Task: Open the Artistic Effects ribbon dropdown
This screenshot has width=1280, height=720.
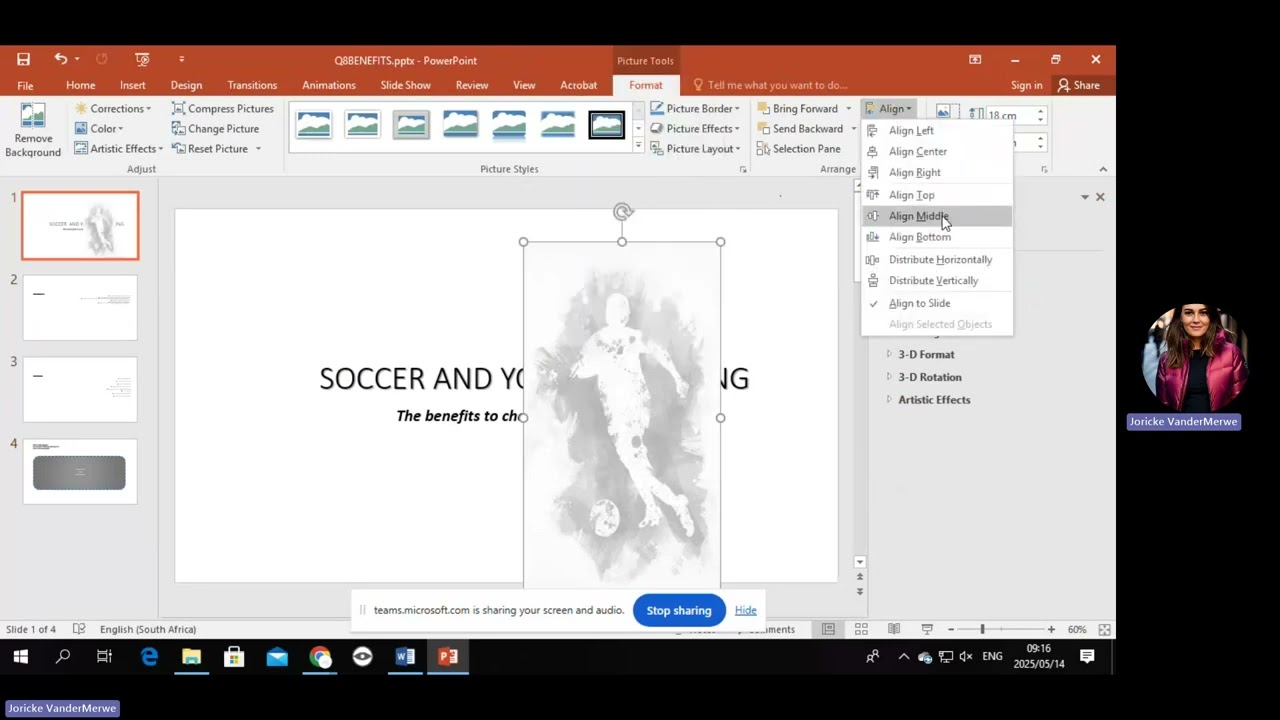Action: point(118,148)
